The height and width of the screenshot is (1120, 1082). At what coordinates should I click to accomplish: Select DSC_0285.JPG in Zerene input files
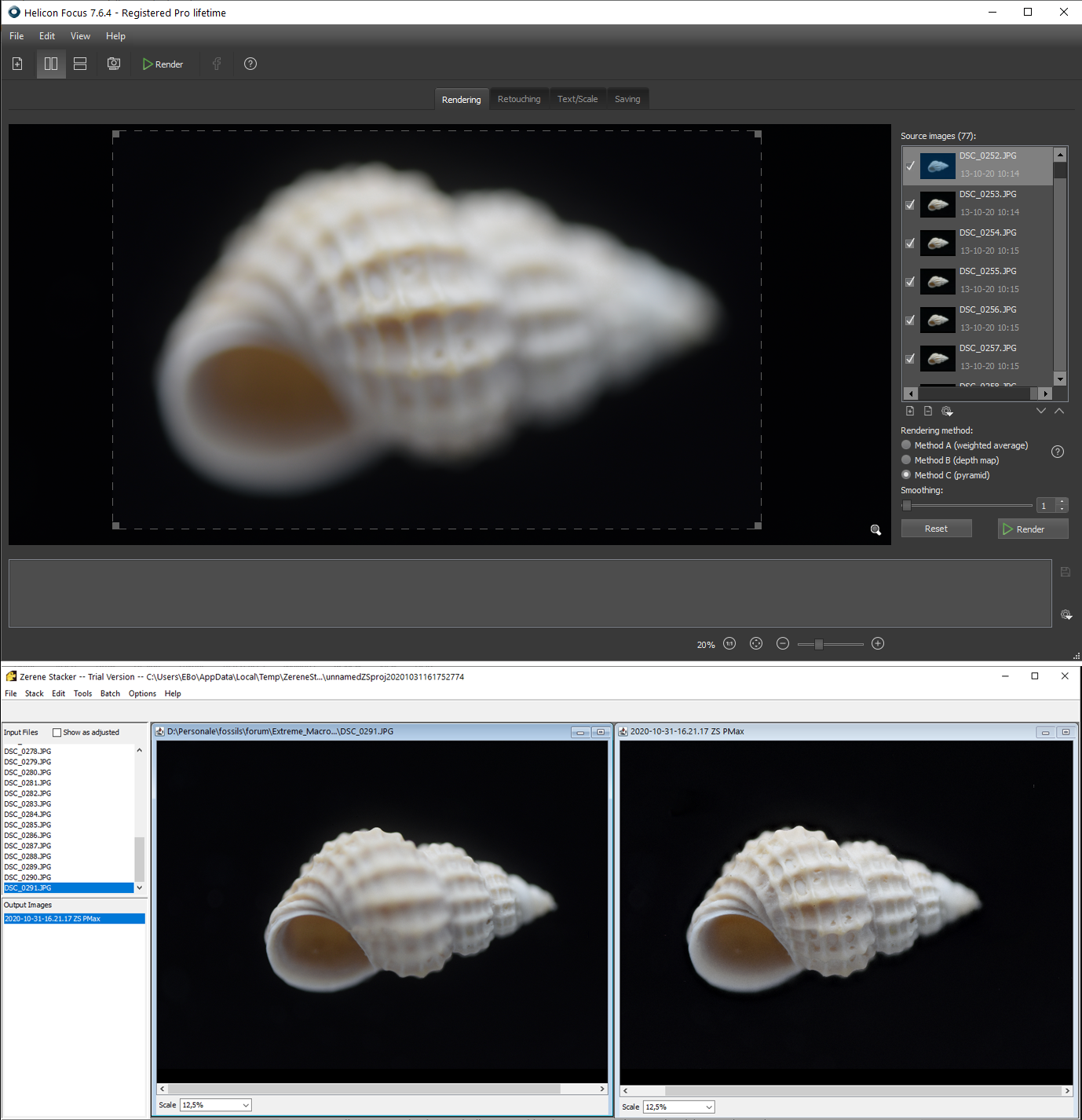tap(68, 825)
